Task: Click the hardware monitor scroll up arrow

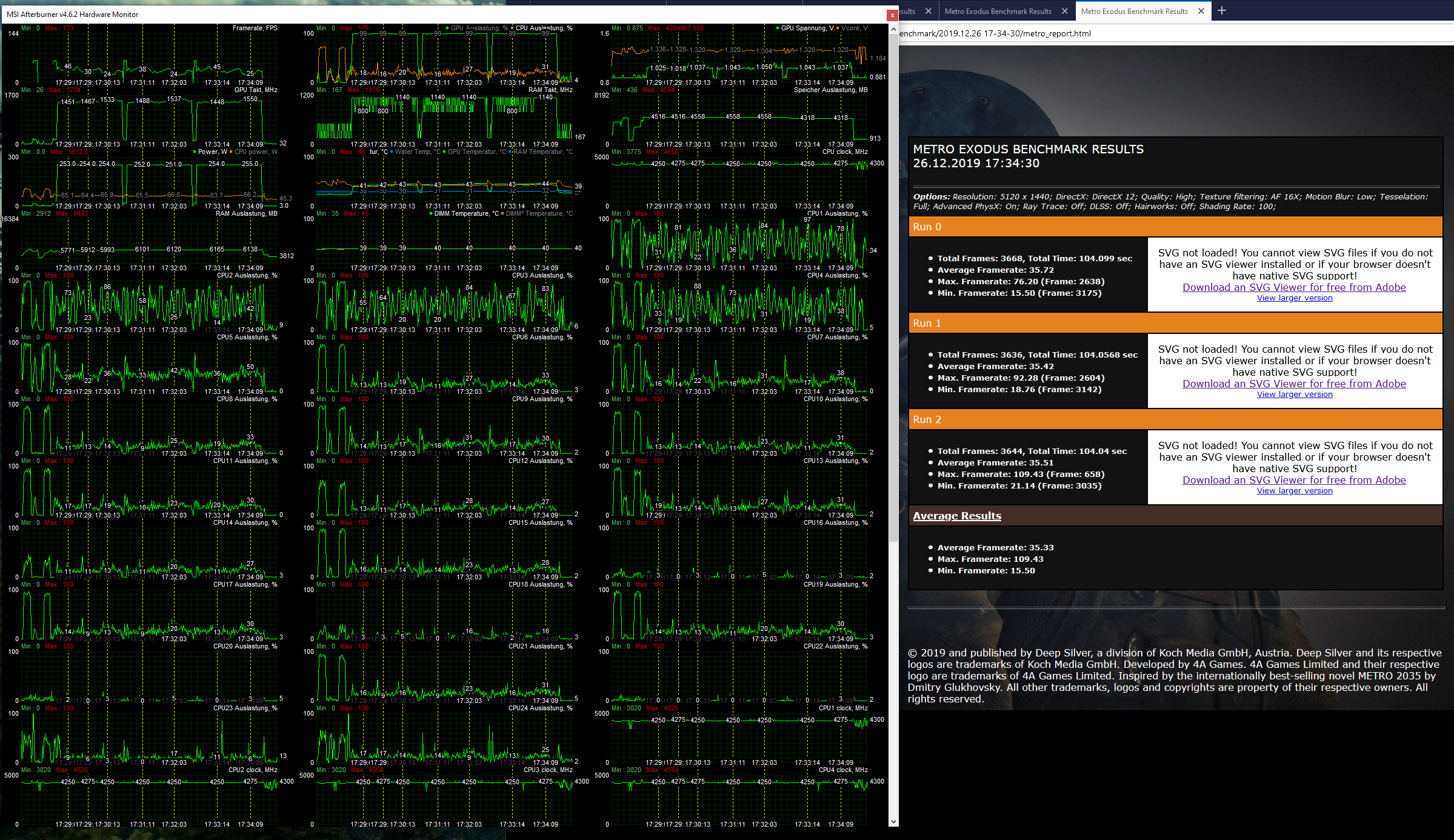Action: pos(893,29)
